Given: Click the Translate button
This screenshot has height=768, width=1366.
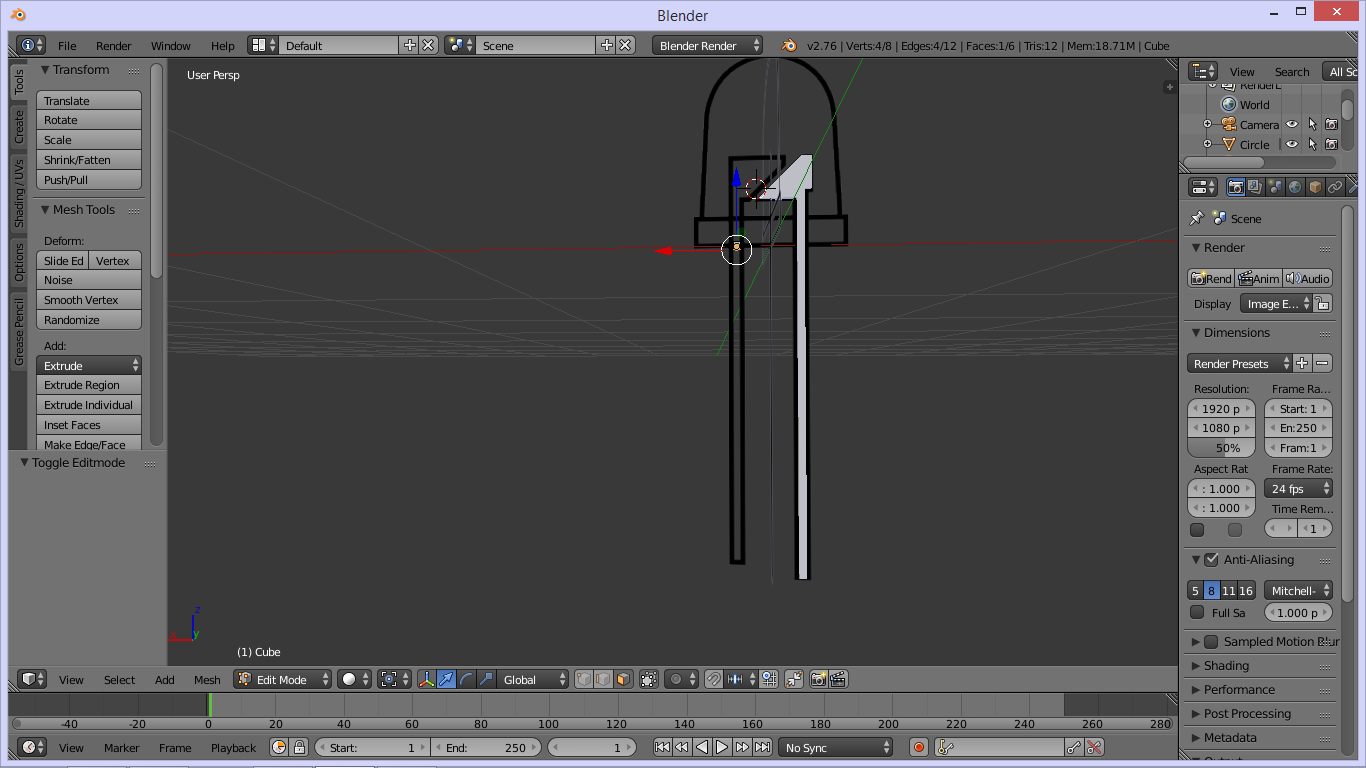Looking at the screenshot, I should tap(89, 100).
